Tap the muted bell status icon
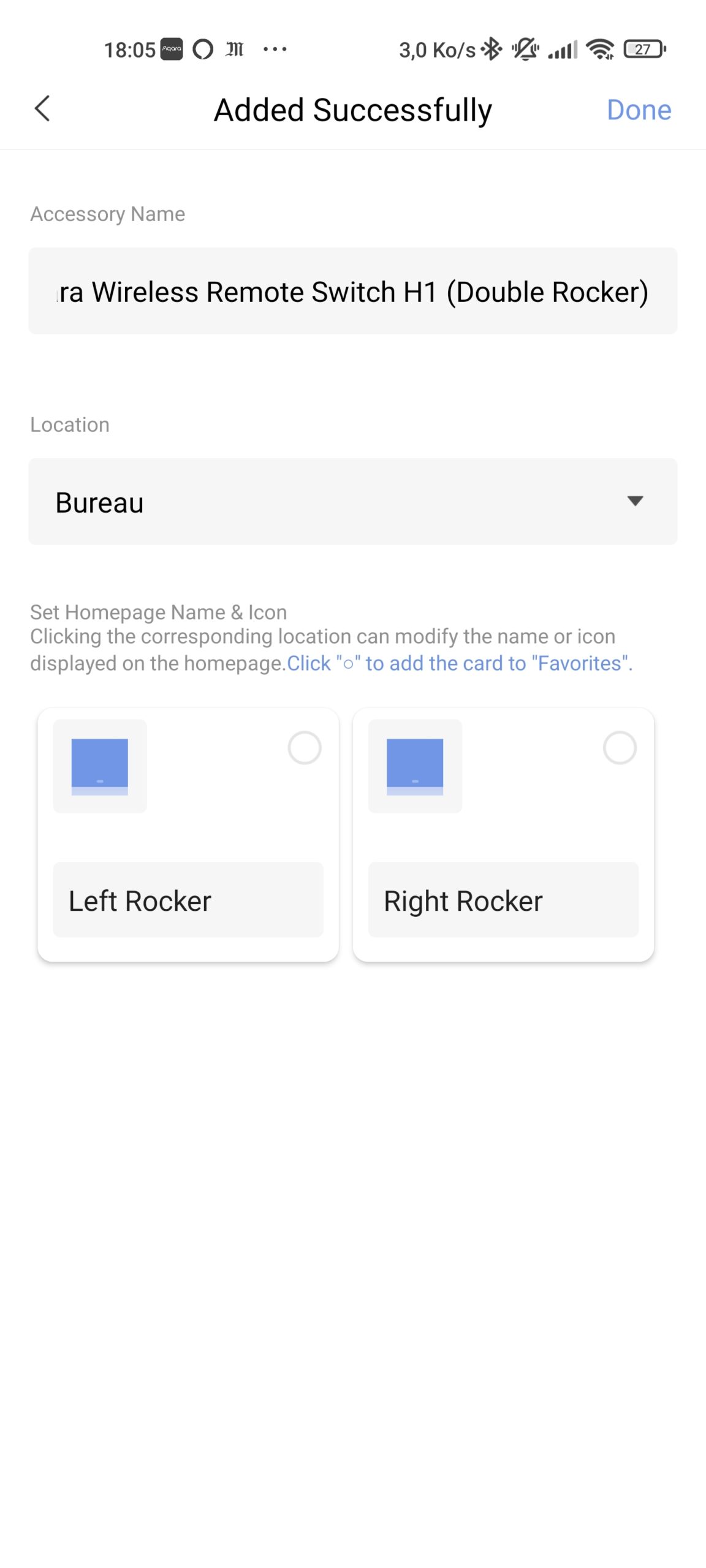The height and width of the screenshot is (1568, 706). (x=526, y=49)
